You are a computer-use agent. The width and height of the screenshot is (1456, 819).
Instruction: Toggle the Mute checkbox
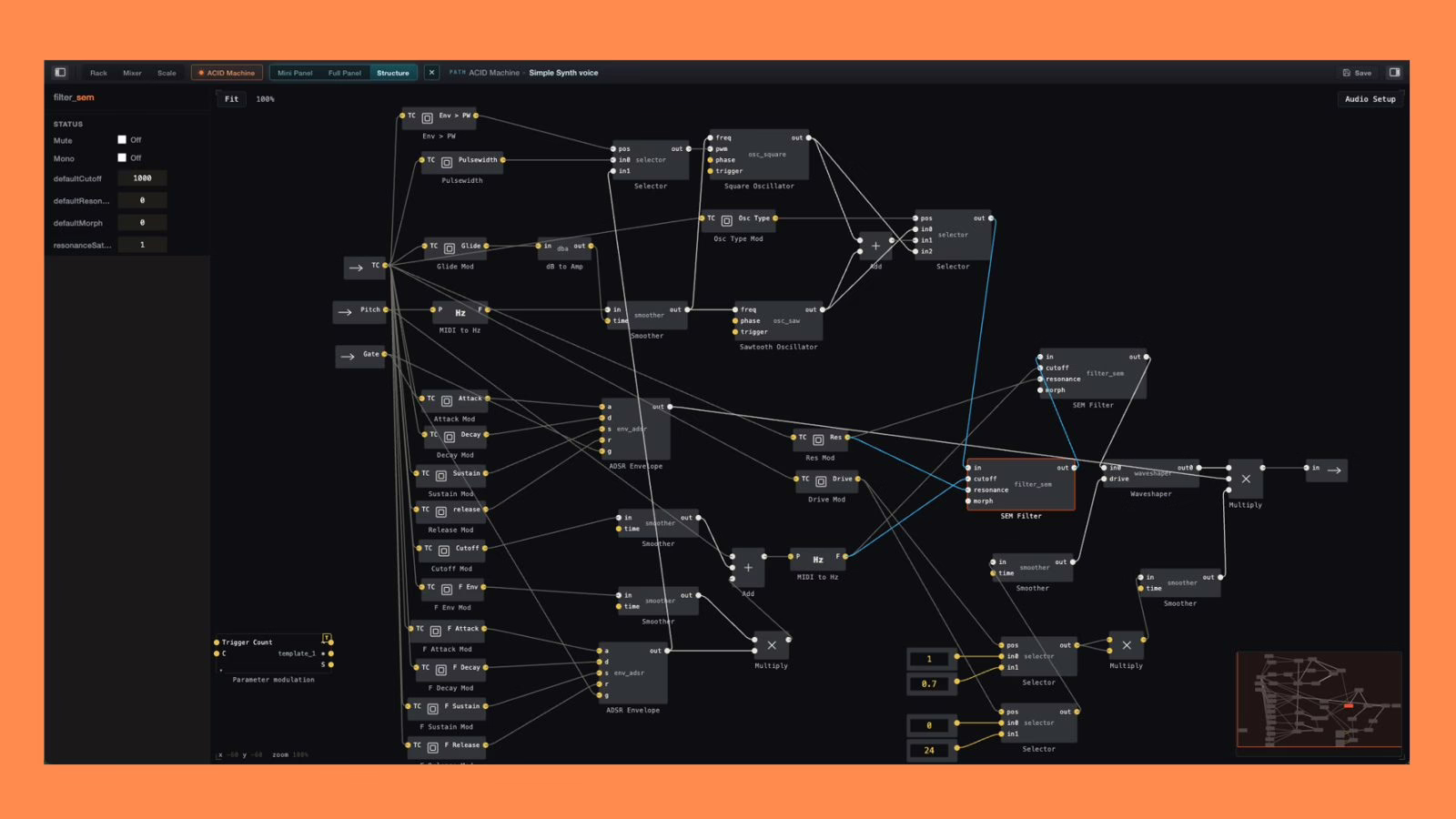pos(122,140)
